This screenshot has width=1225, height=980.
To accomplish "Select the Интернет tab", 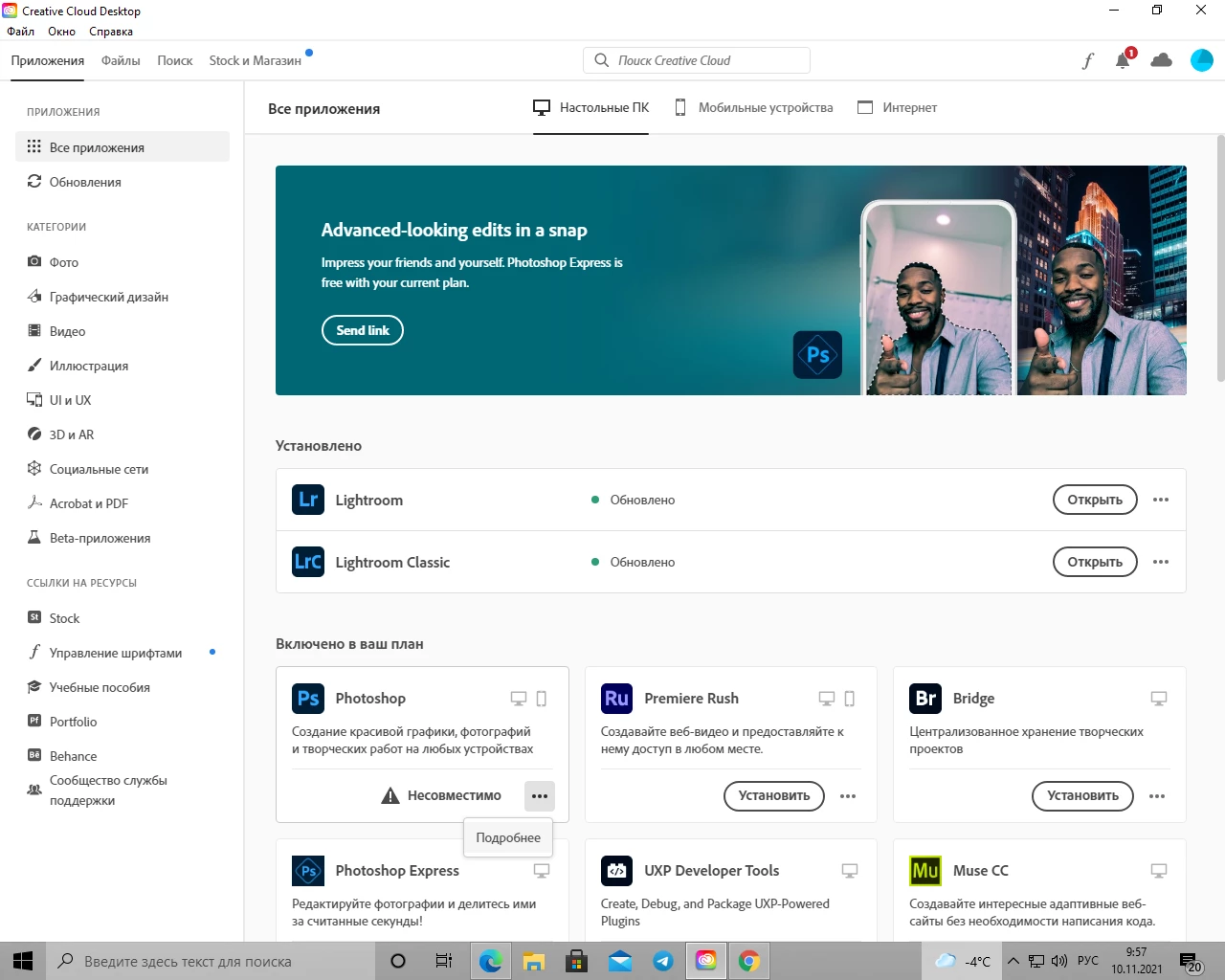I will coord(897,108).
